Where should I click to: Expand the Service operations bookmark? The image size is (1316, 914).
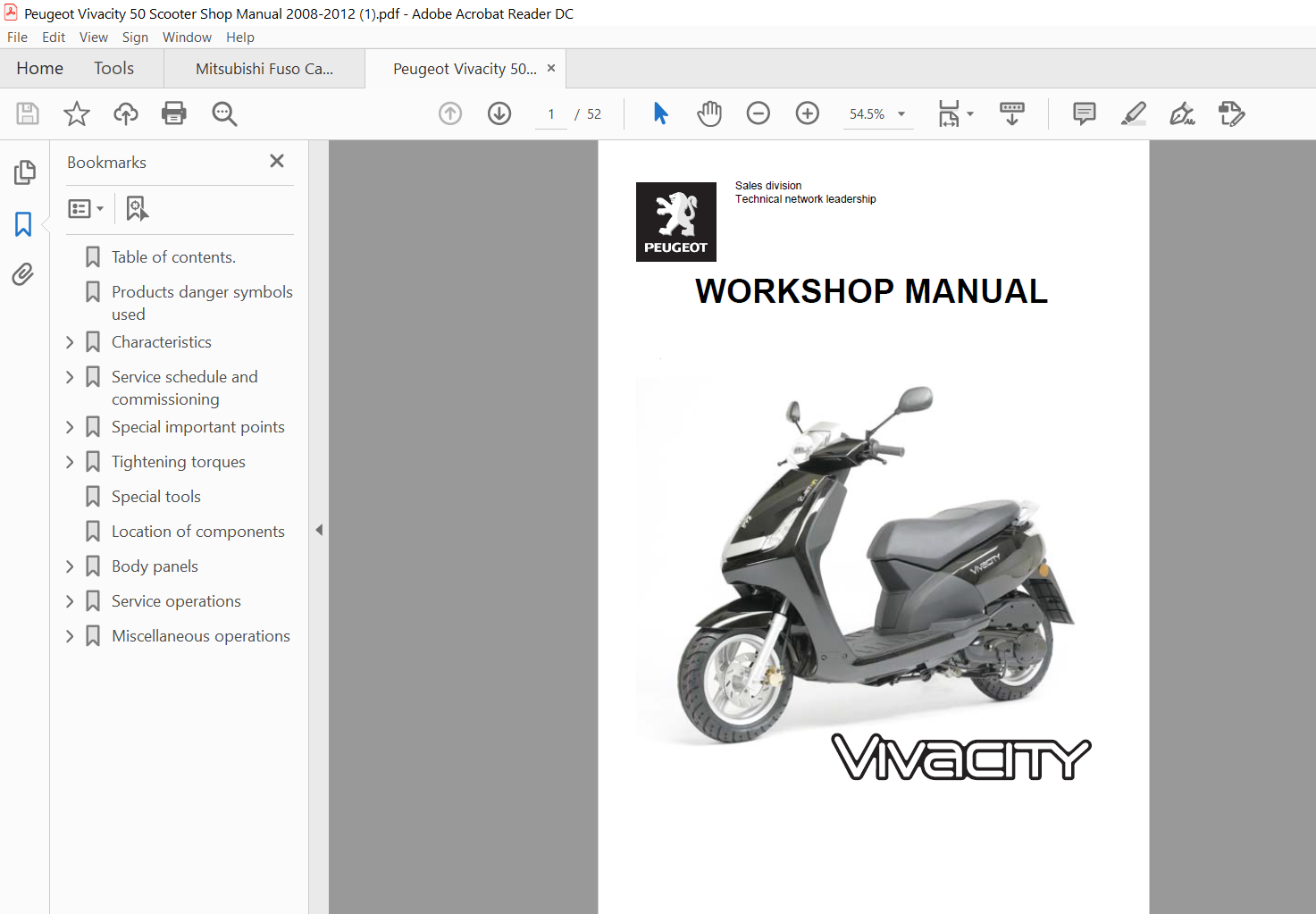click(70, 601)
